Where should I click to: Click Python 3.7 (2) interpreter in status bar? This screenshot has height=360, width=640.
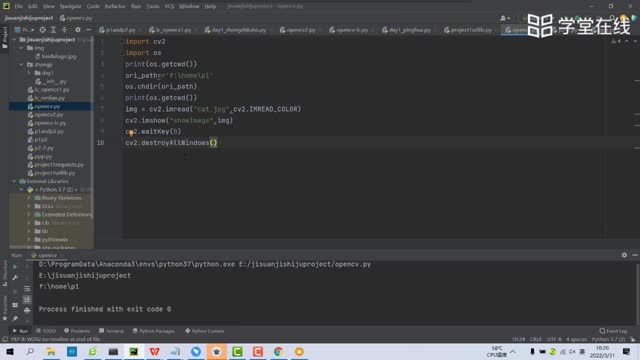(x=608, y=340)
